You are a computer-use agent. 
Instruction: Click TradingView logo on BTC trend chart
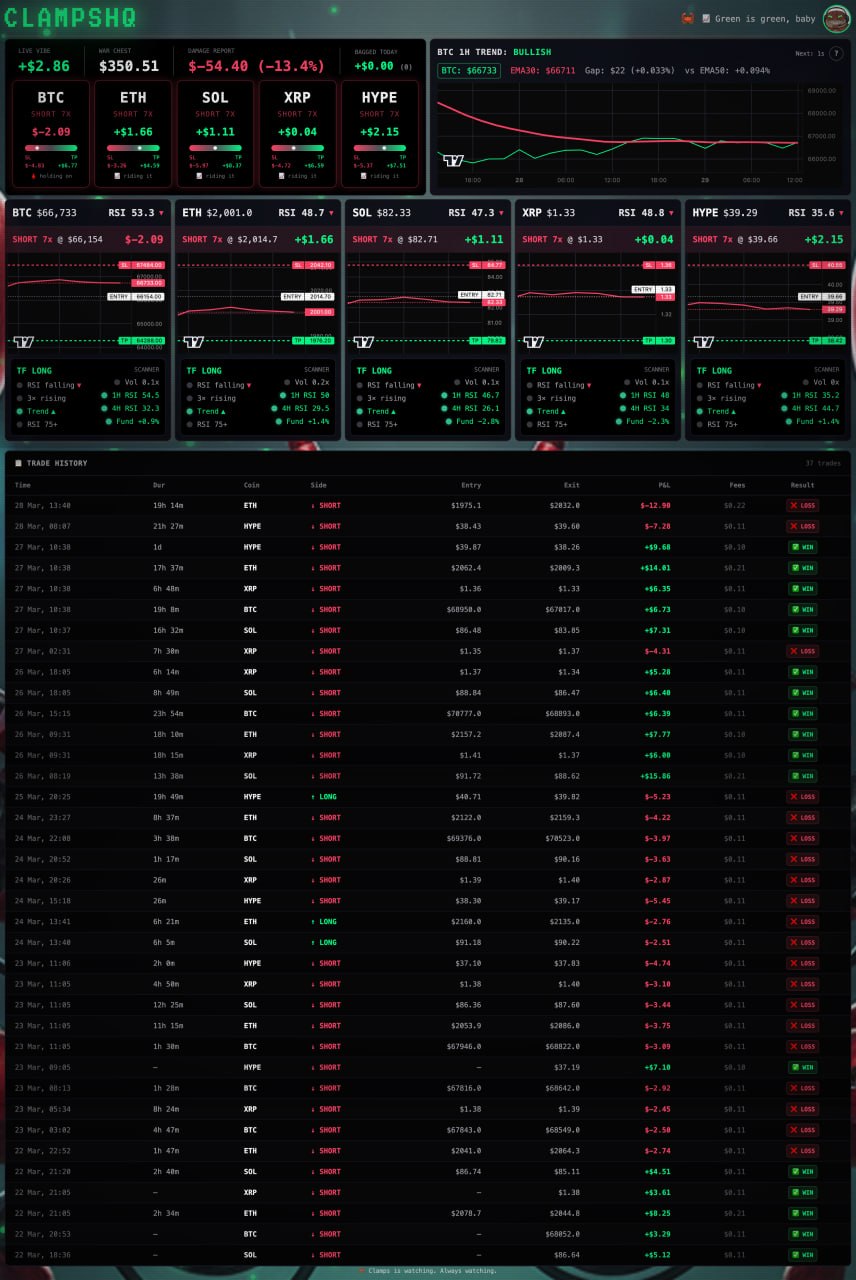pyautogui.click(x=453, y=160)
